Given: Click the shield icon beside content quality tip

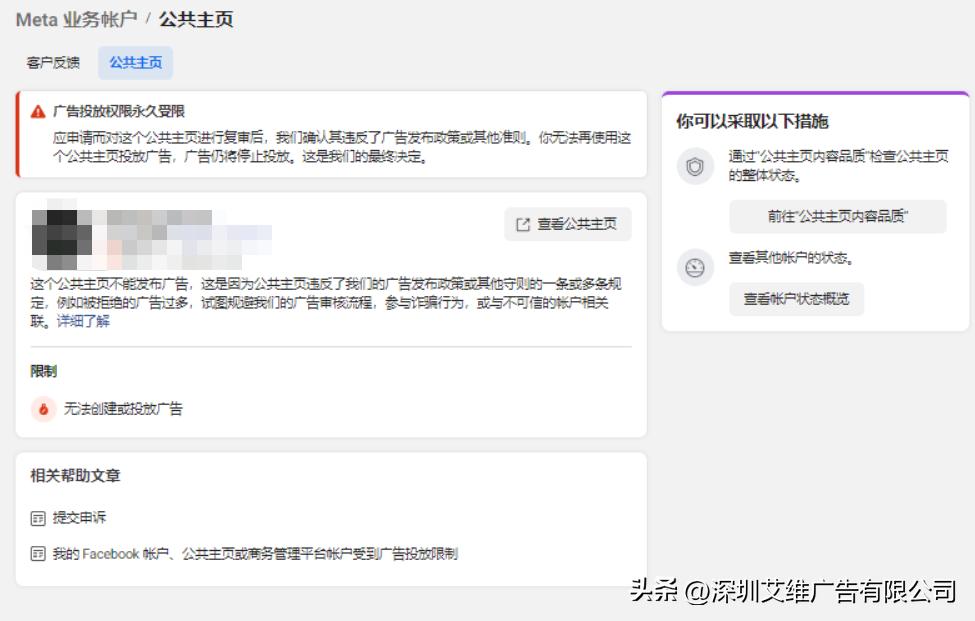Looking at the screenshot, I should pyautogui.click(x=695, y=166).
